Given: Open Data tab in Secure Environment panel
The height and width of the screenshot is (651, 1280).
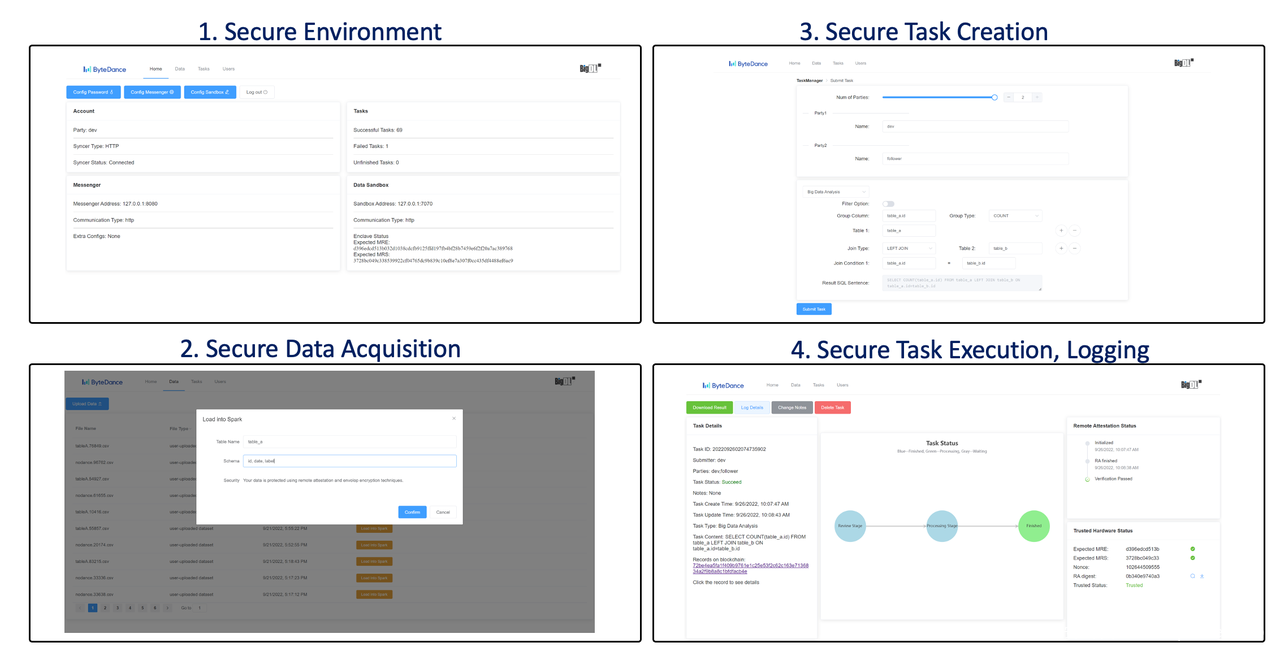Looking at the screenshot, I should pyautogui.click(x=180, y=69).
